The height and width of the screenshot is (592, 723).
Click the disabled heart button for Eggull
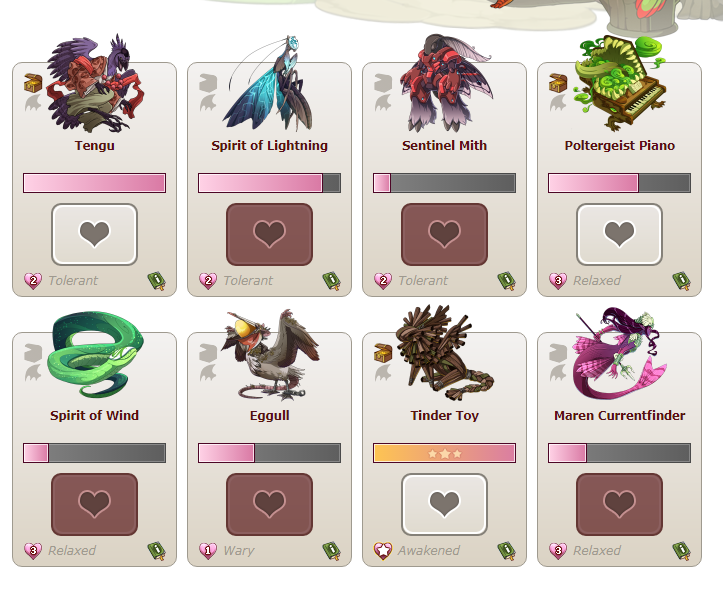pyautogui.click(x=269, y=504)
